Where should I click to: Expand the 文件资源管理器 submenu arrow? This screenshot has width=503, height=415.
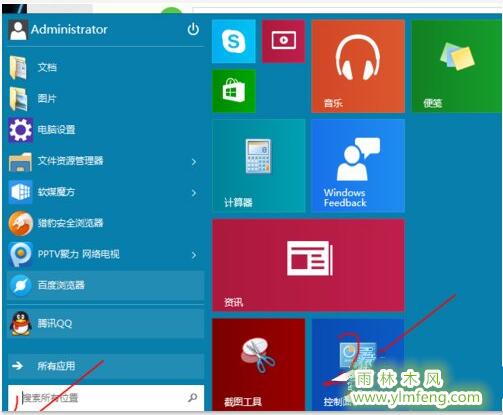click(194, 162)
